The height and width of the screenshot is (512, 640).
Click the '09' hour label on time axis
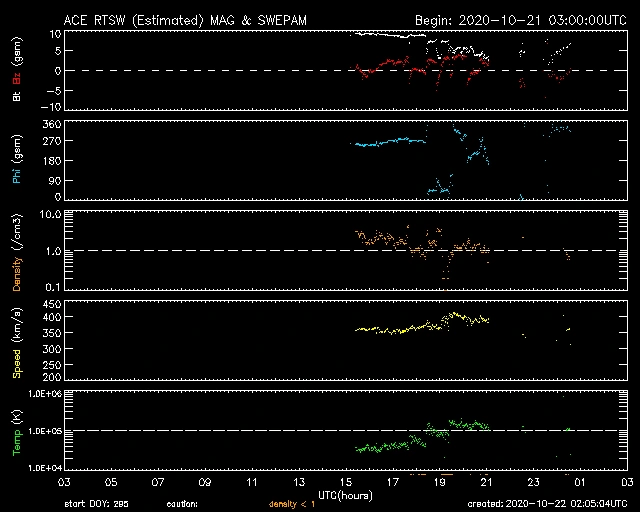205,483
